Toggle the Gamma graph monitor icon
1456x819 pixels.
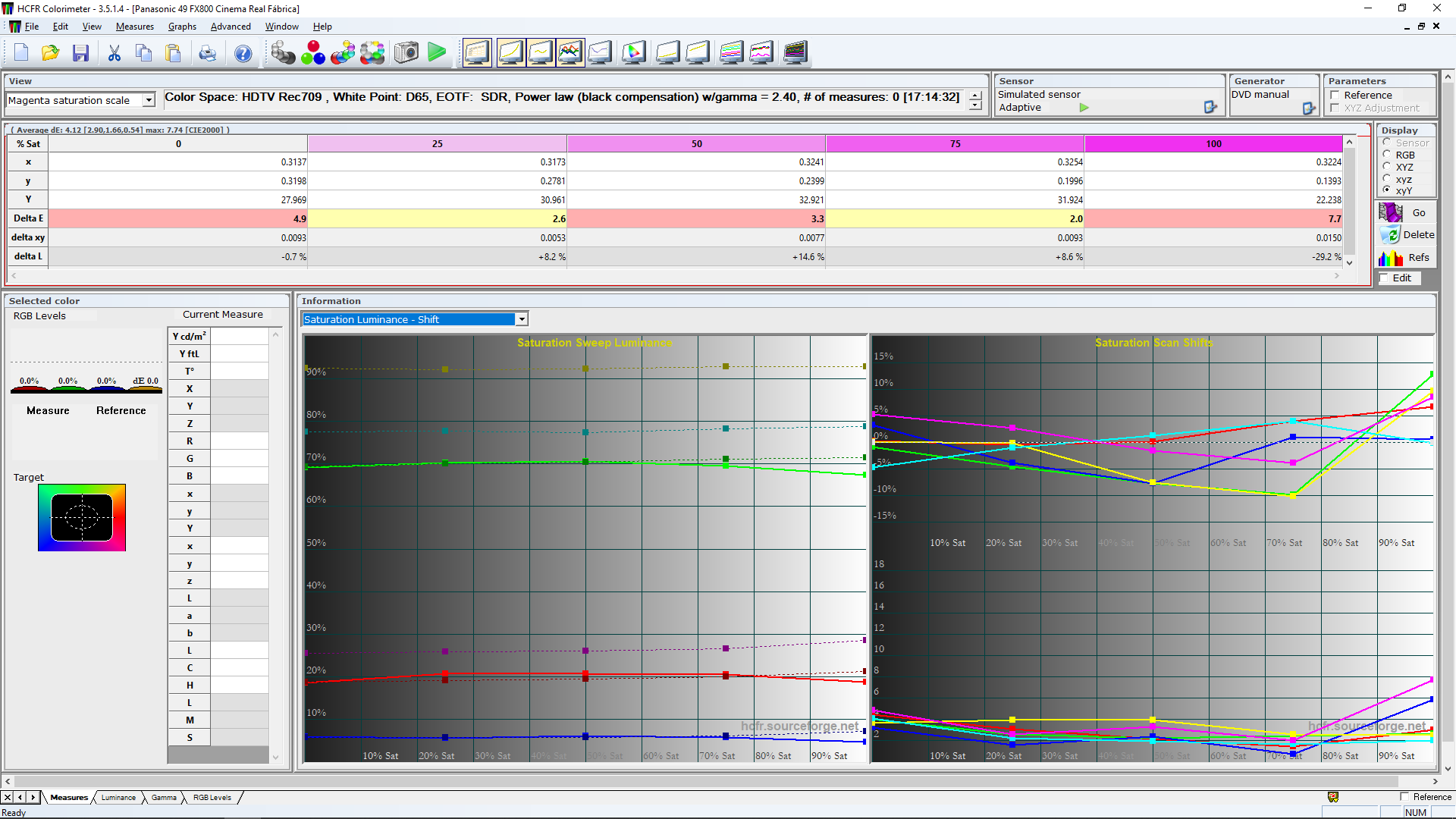pos(540,52)
